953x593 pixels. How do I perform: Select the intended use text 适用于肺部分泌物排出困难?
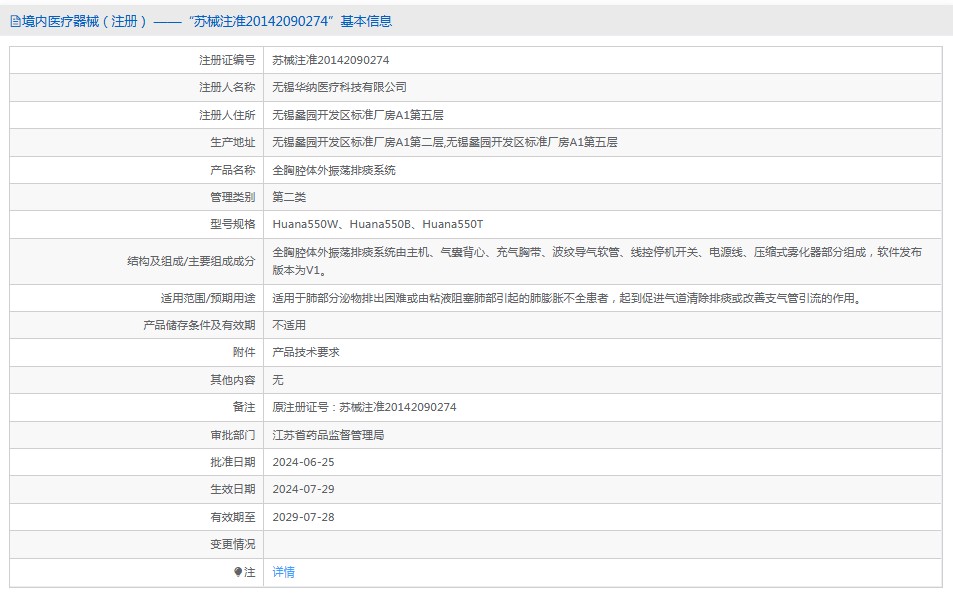tap(567, 298)
